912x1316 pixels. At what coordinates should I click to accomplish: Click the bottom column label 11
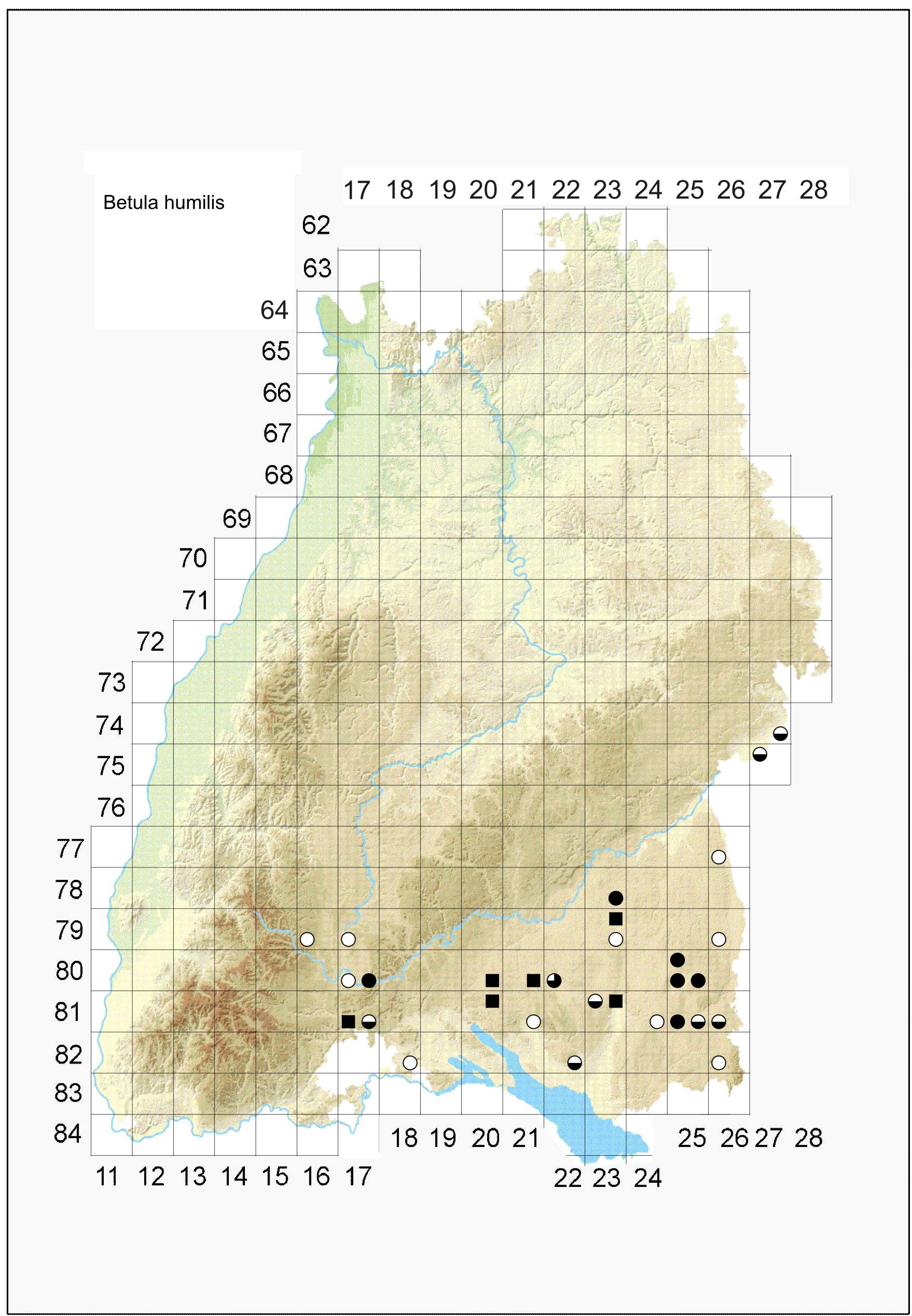tap(107, 1177)
